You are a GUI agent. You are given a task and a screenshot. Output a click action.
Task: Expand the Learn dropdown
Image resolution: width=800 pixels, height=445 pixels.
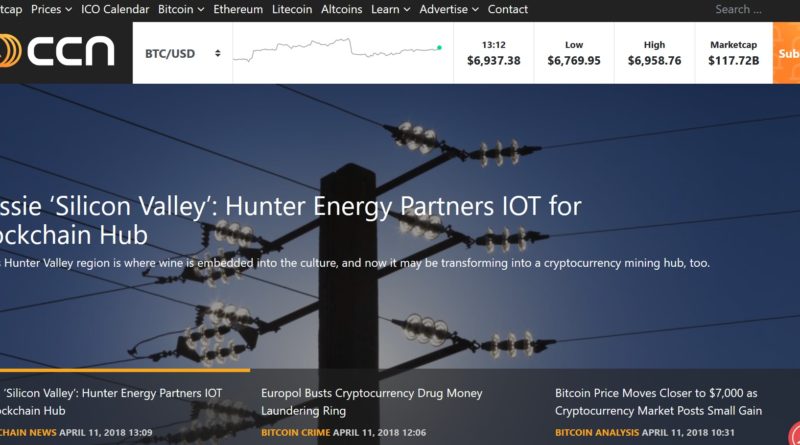tap(390, 9)
